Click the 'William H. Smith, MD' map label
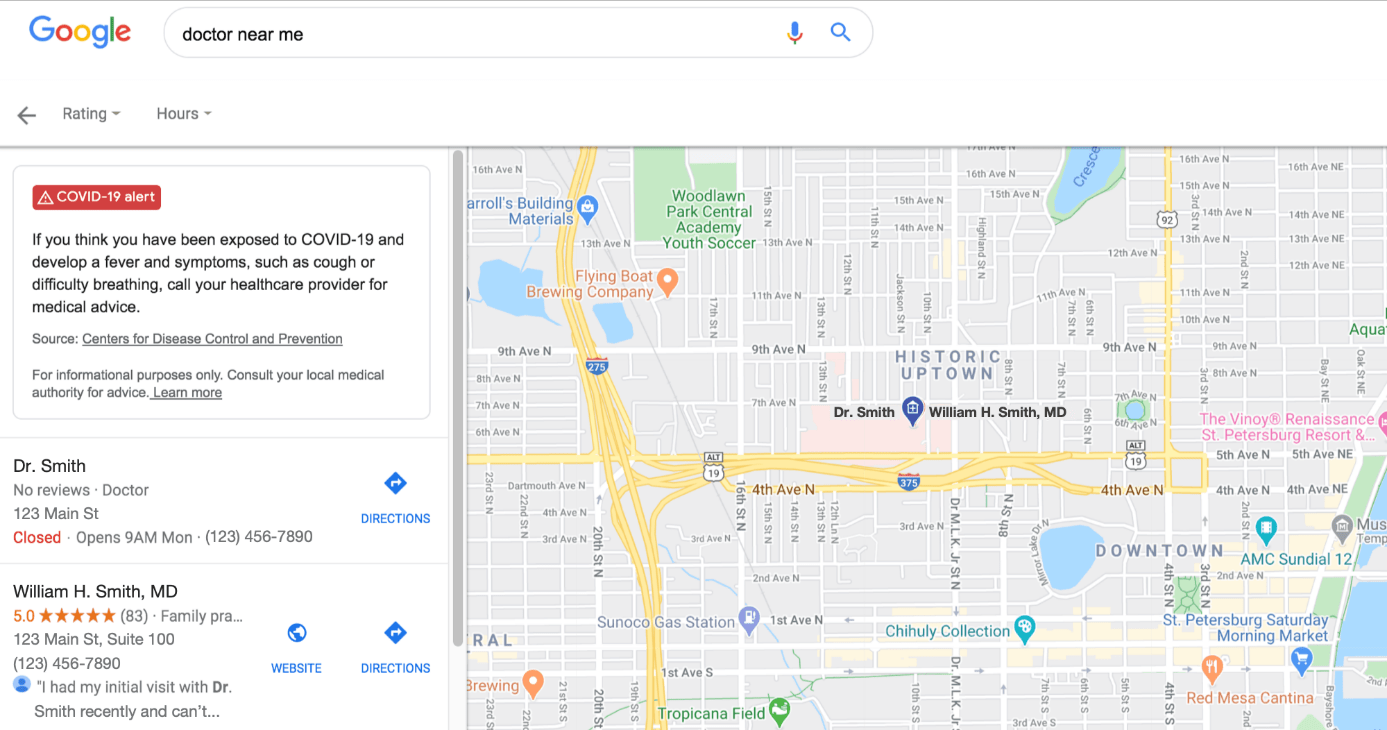Viewport: 1387px width, 730px height. 998,412
